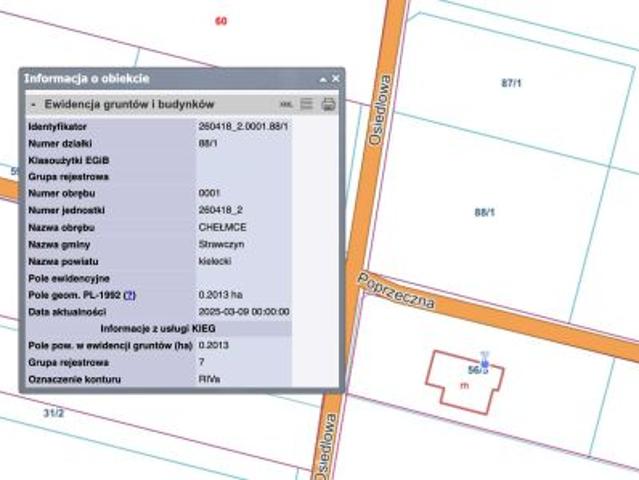Click the red building outline on parcel 56/5

tap(465, 382)
